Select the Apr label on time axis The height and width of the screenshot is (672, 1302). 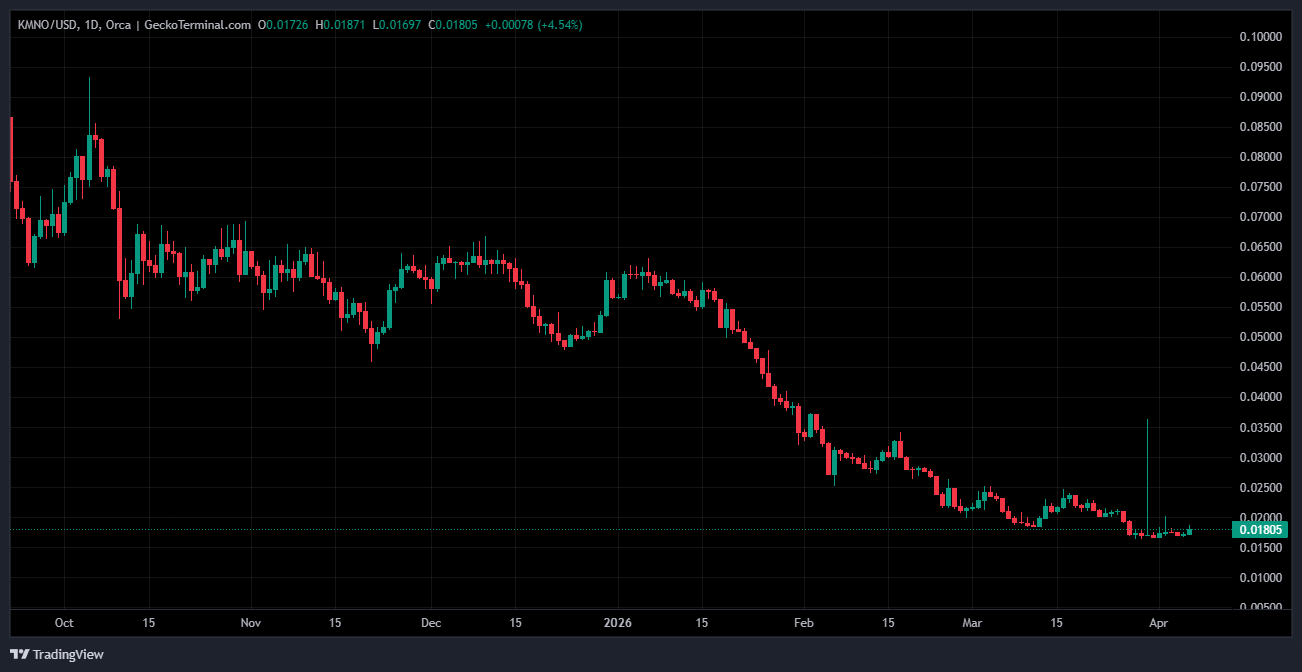pyautogui.click(x=1158, y=623)
